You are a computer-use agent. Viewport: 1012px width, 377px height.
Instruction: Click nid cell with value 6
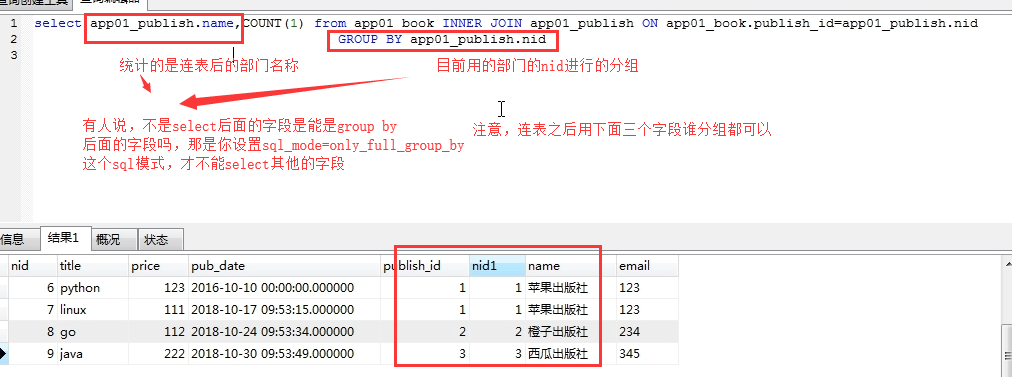[x=33, y=288]
